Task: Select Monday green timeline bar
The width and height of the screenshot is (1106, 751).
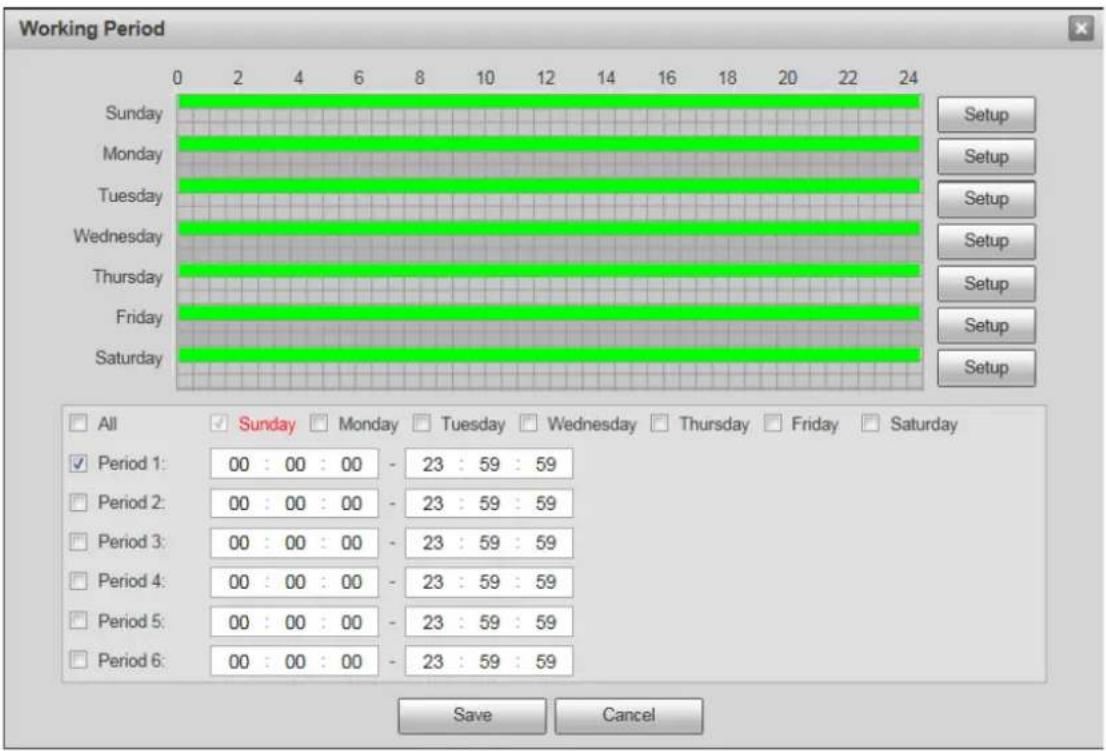Action: [549, 144]
